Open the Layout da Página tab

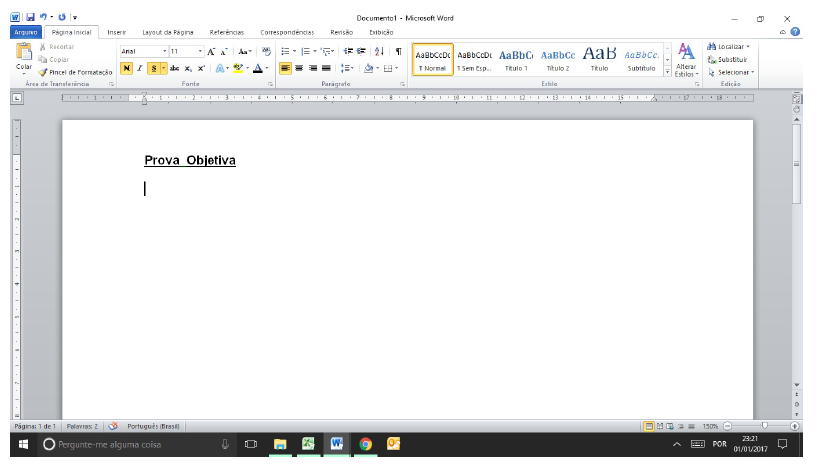pyautogui.click(x=168, y=32)
